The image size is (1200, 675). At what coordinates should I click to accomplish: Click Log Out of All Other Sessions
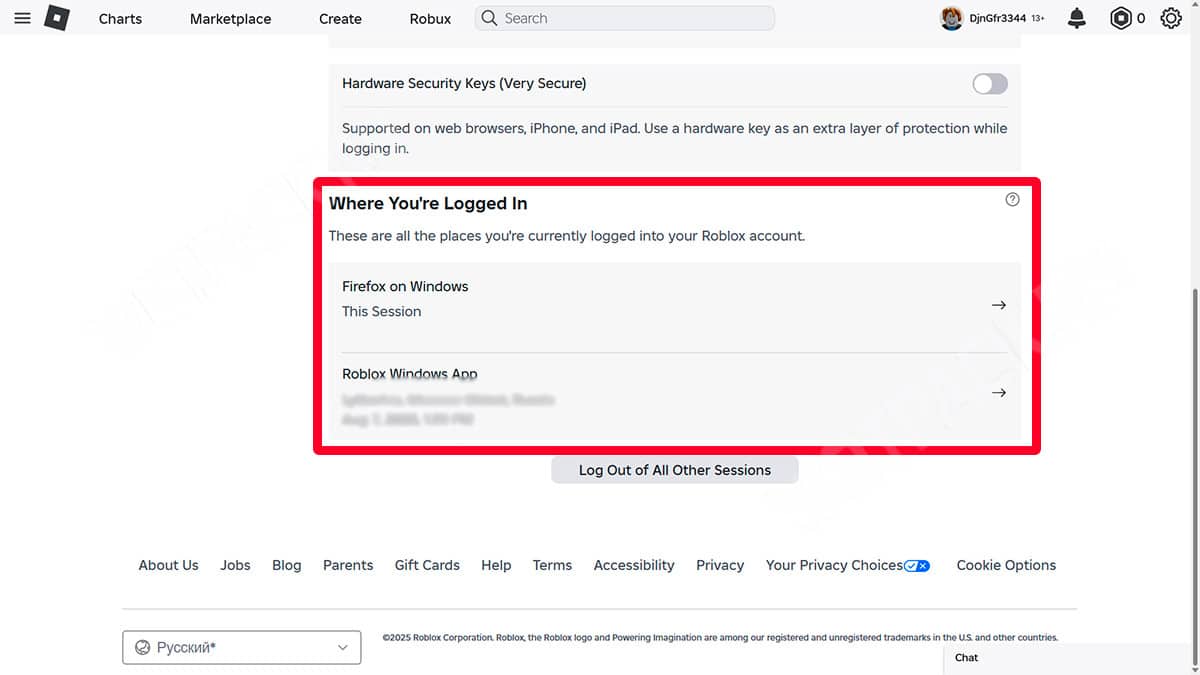coord(675,470)
